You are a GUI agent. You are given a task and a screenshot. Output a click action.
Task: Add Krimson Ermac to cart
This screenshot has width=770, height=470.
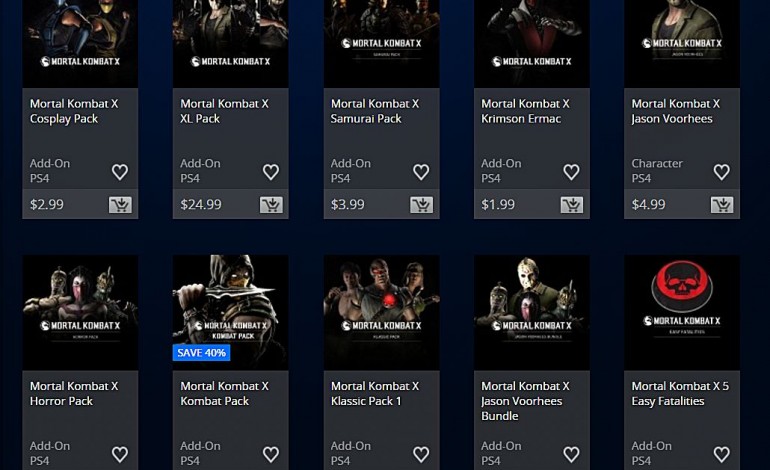pyautogui.click(x=572, y=204)
